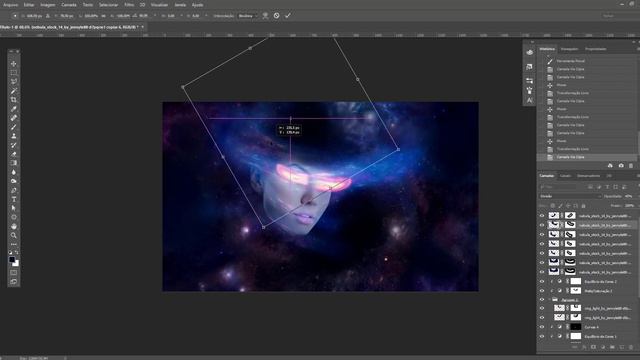
Task: Add layer style fx from Layers footer
Action: tap(584, 347)
